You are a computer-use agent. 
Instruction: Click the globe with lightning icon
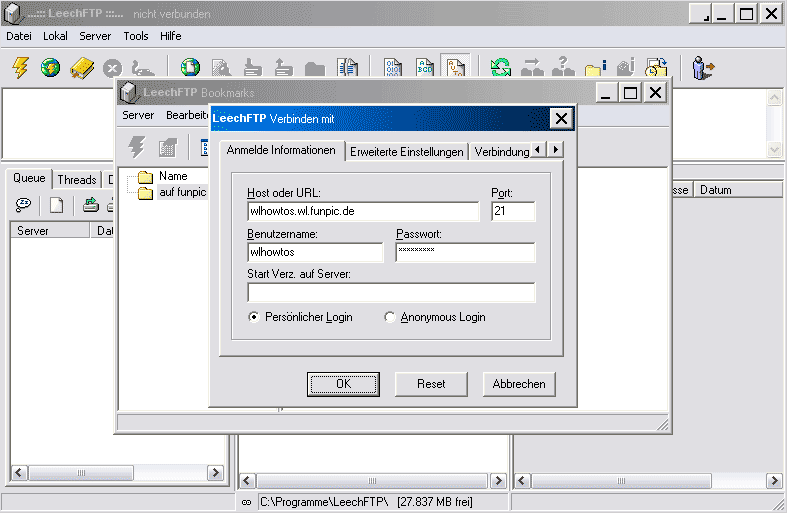[51, 67]
